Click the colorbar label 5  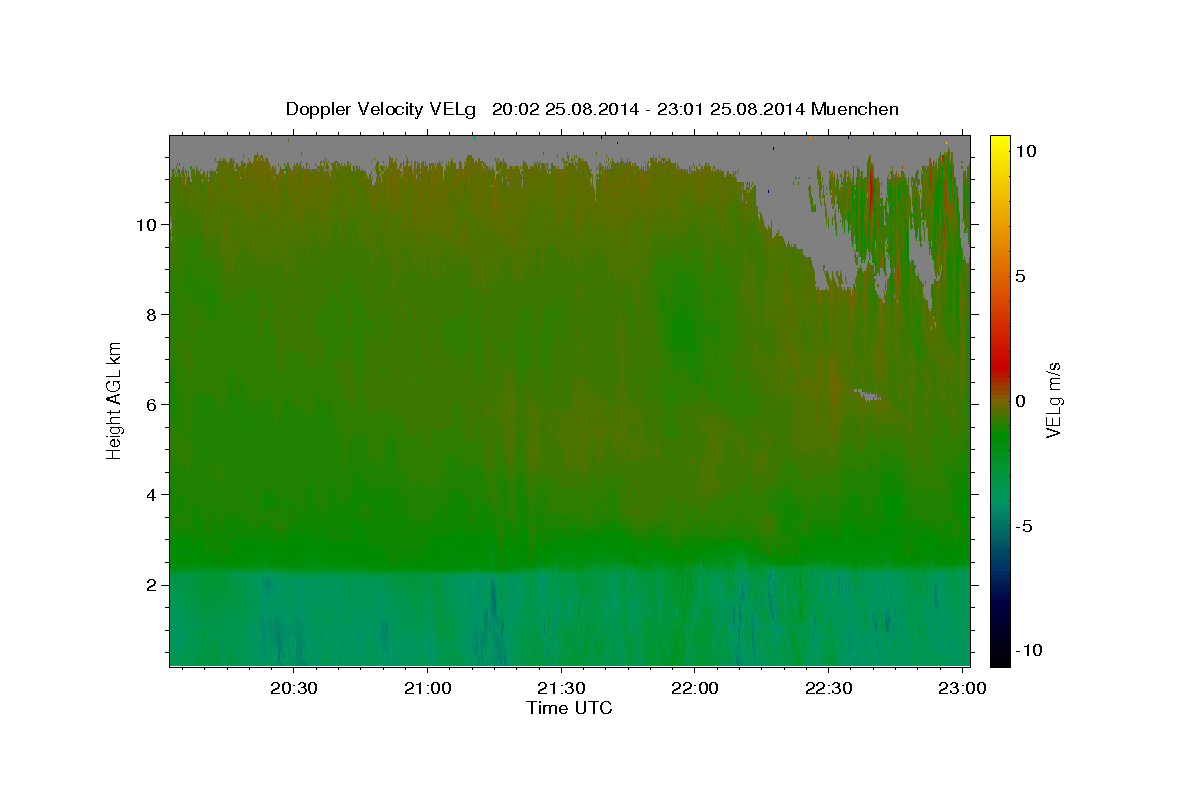(1020, 276)
